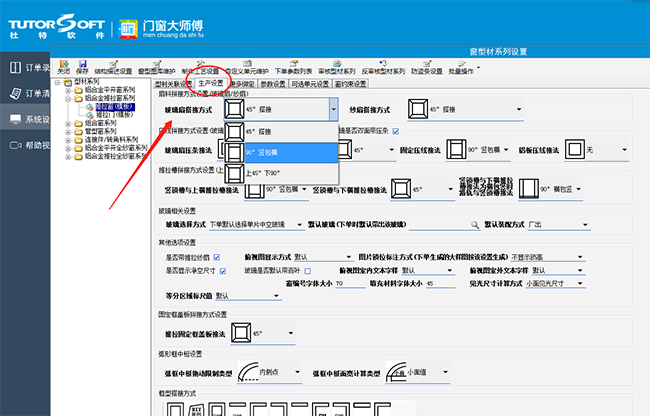Screen dimensions: 650x416
Task: Open the 等分区域标尺值 dropdown
Action: point(276,296)
